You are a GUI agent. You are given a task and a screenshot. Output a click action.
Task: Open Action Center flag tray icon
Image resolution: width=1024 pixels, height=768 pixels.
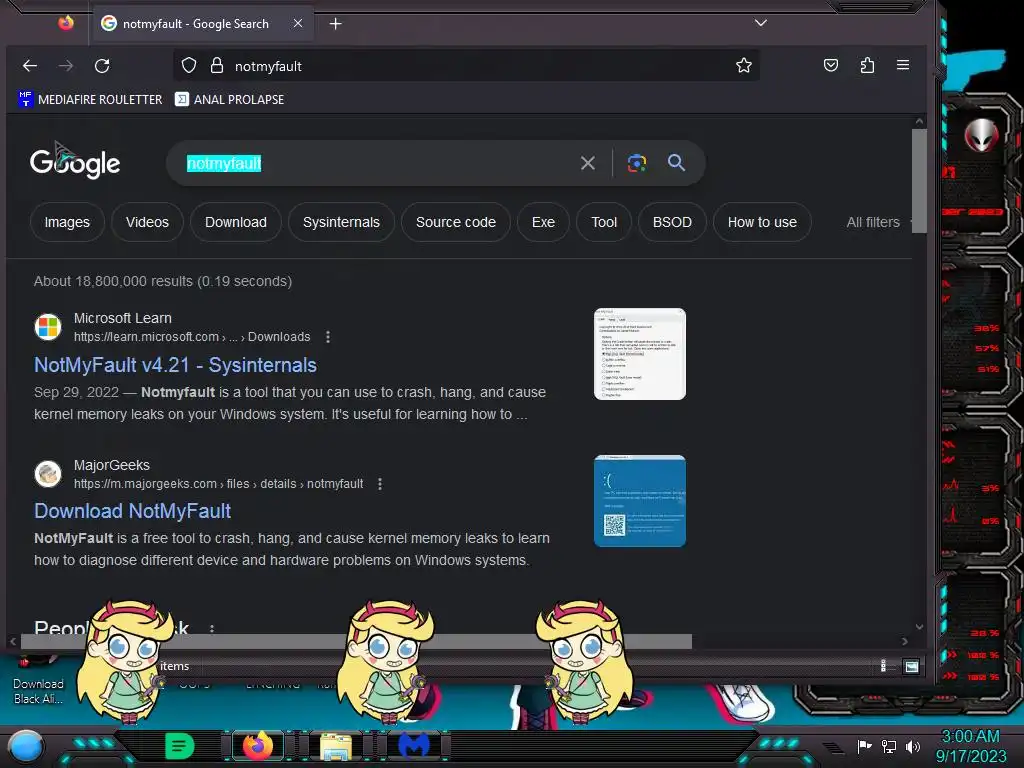tap(864, 746)
